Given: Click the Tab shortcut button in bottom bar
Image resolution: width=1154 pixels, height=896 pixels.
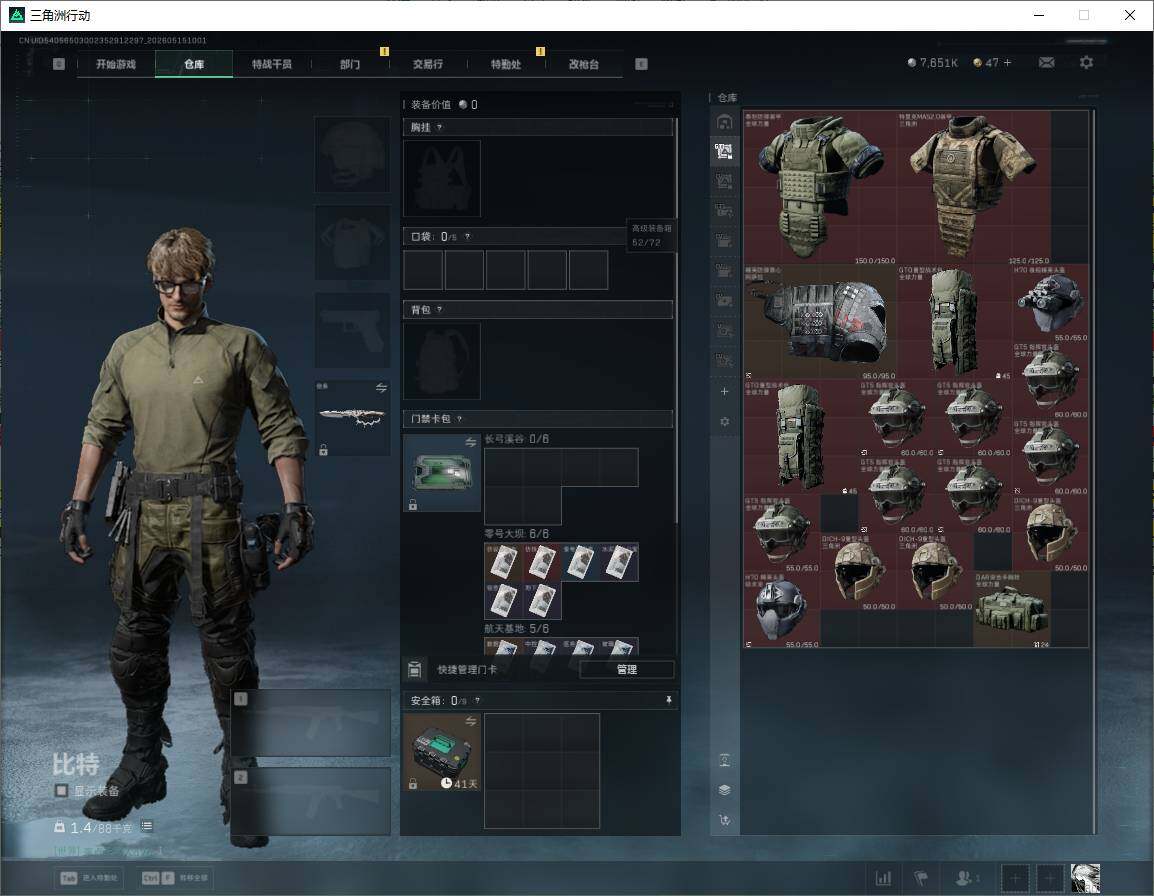Looking at the screenshot, I should point(89,878).
